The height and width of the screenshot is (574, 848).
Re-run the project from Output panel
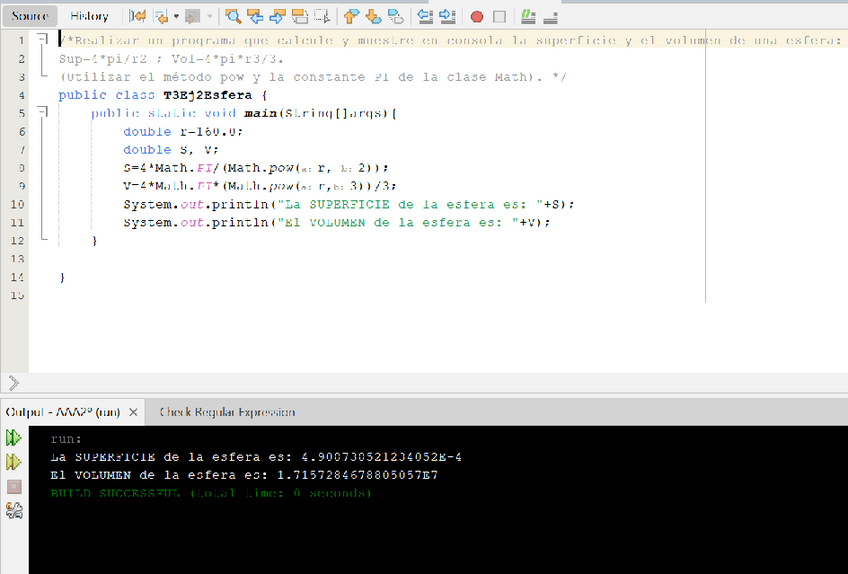click(13, 438)
